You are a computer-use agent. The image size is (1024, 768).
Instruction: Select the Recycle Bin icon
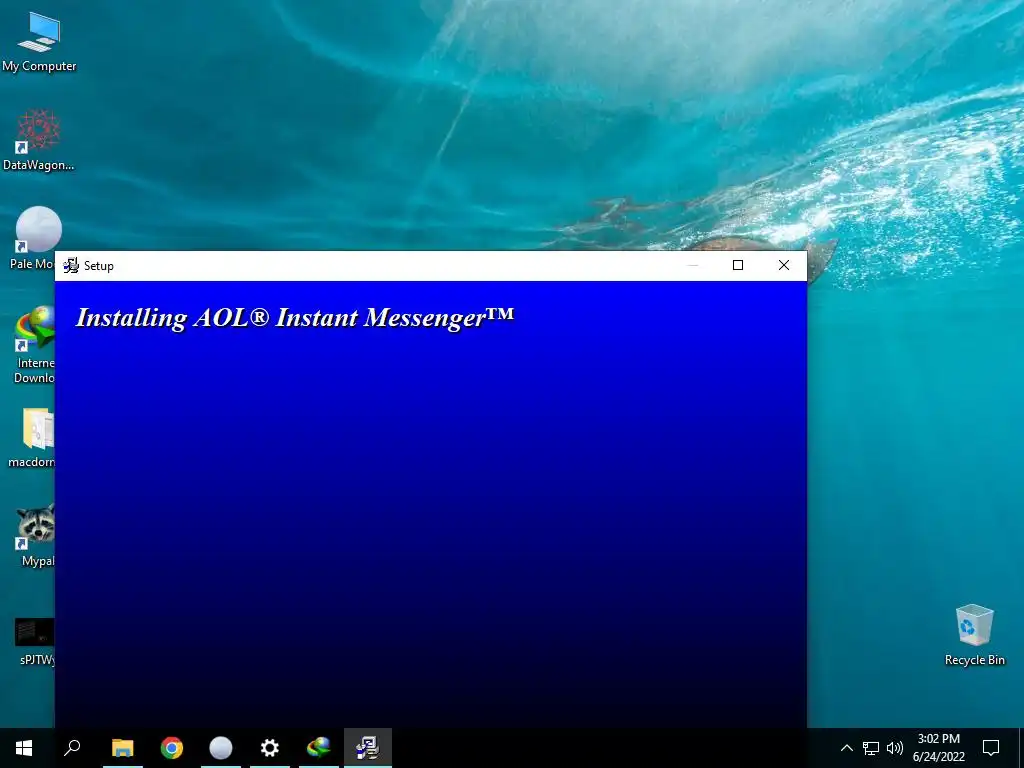974,635
